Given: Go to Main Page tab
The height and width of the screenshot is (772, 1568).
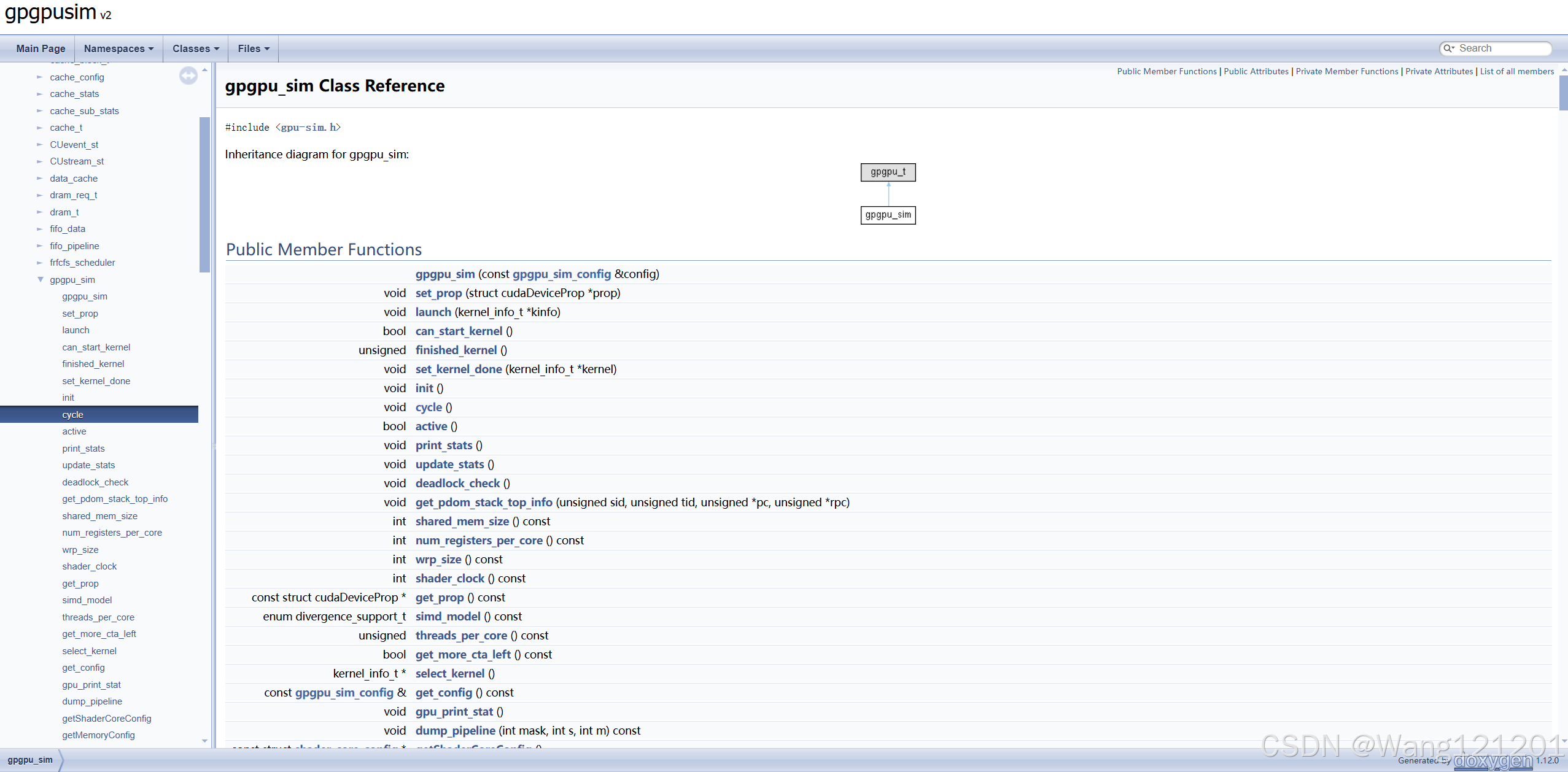Looking at the screenshot, I should tap(41, 48).
